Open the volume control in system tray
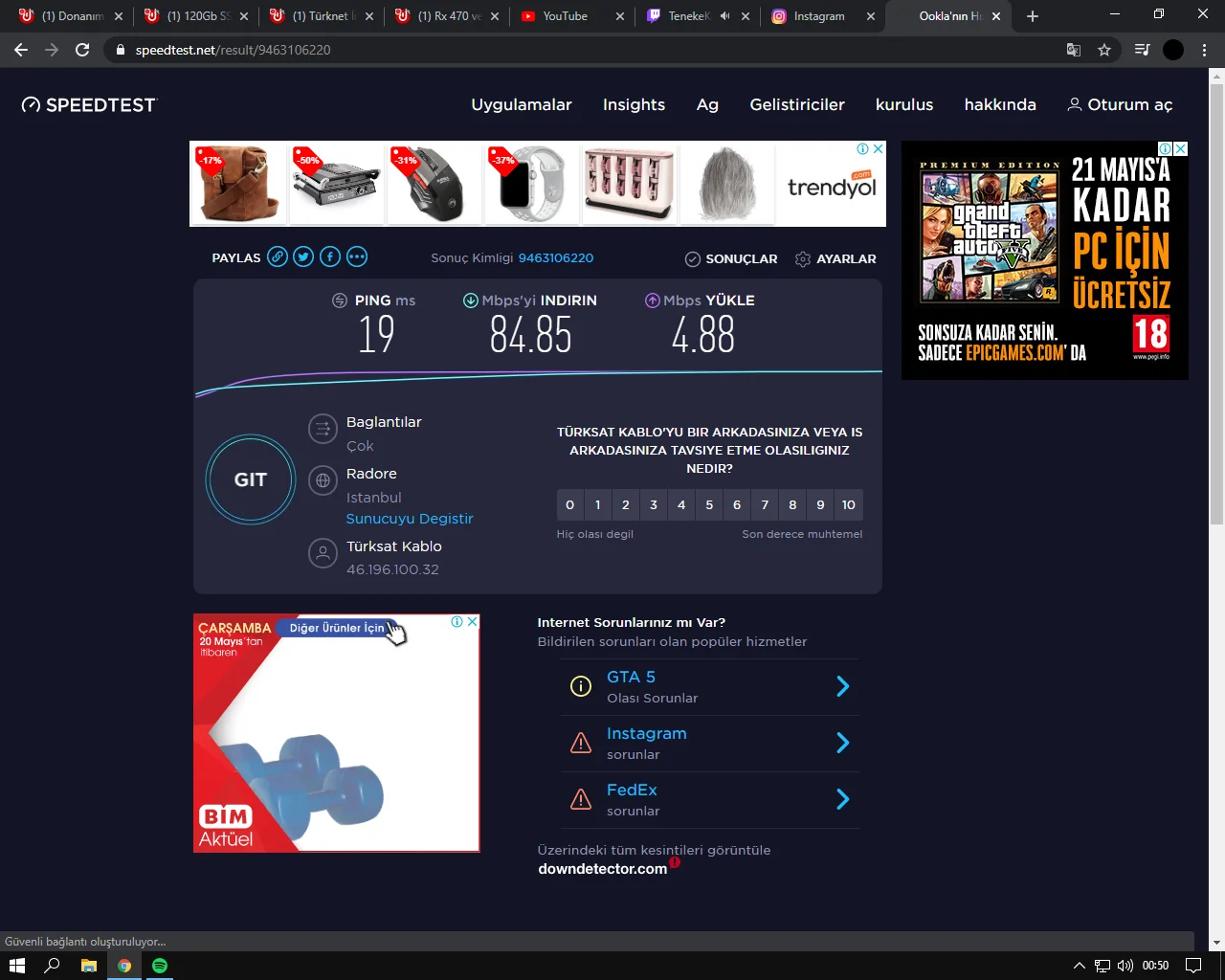1225x980 pixels. 1125,966
